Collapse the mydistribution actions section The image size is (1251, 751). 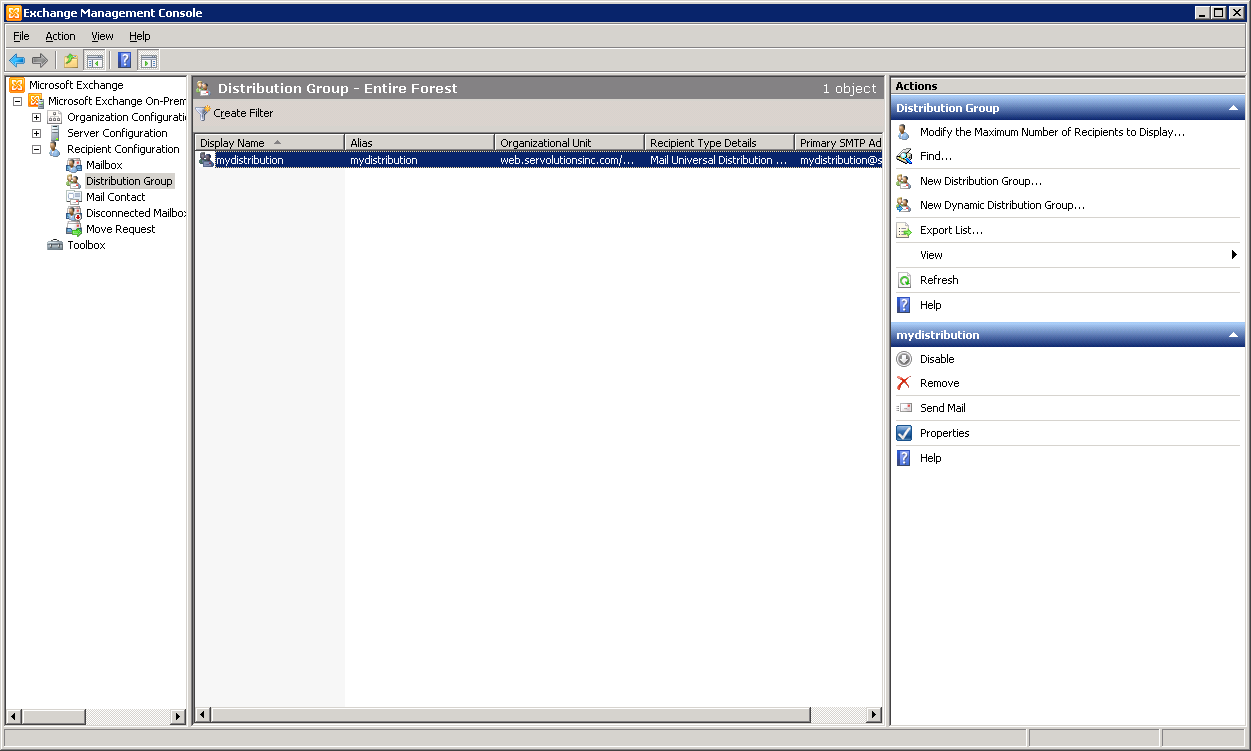tap(1233, 335)
